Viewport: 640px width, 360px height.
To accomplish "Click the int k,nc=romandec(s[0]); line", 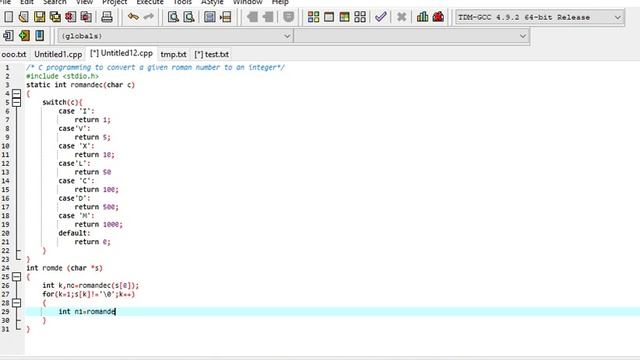I will point(91,286).
